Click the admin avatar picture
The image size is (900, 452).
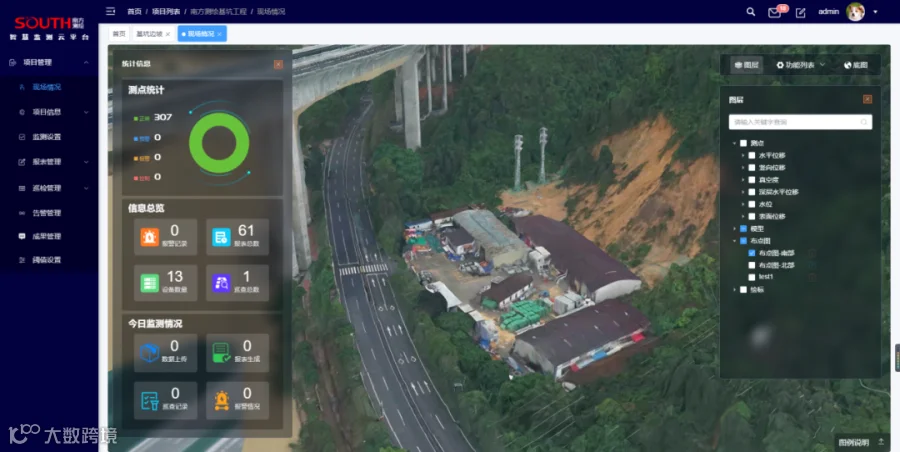point(855,11)
